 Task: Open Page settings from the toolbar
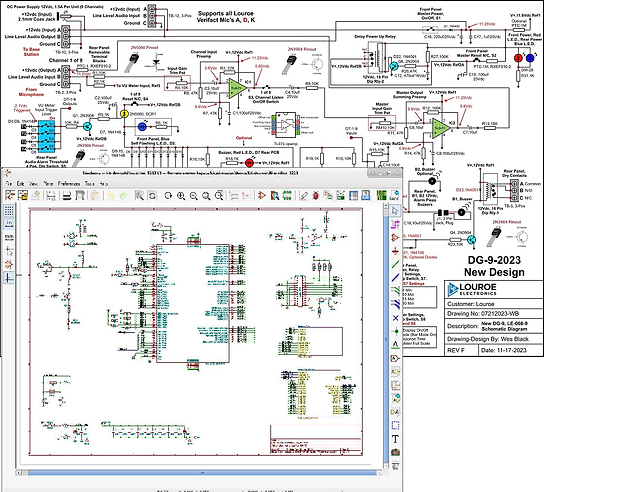coord(51,195)
